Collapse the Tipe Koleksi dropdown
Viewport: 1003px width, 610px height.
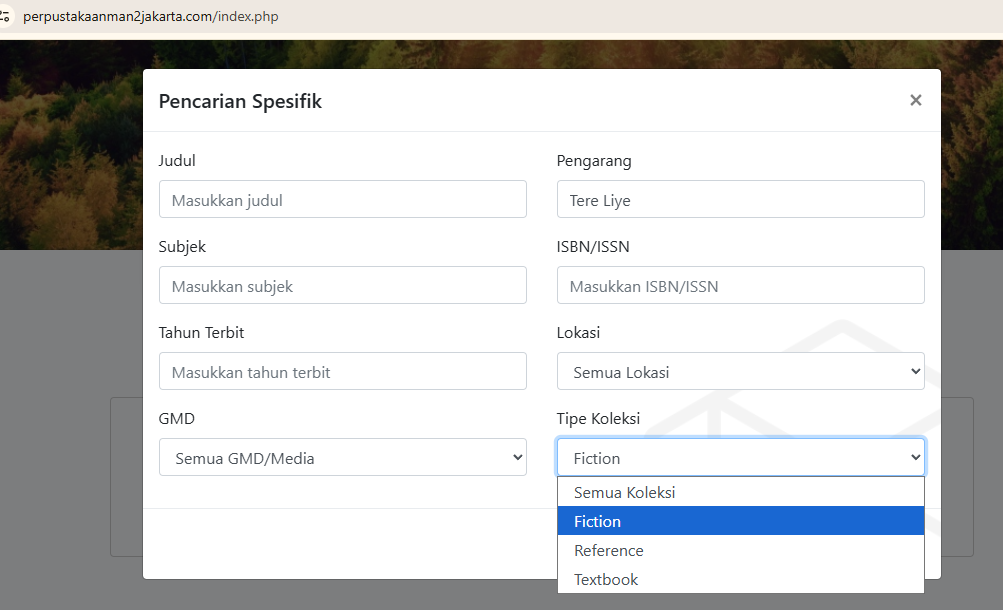740,457
